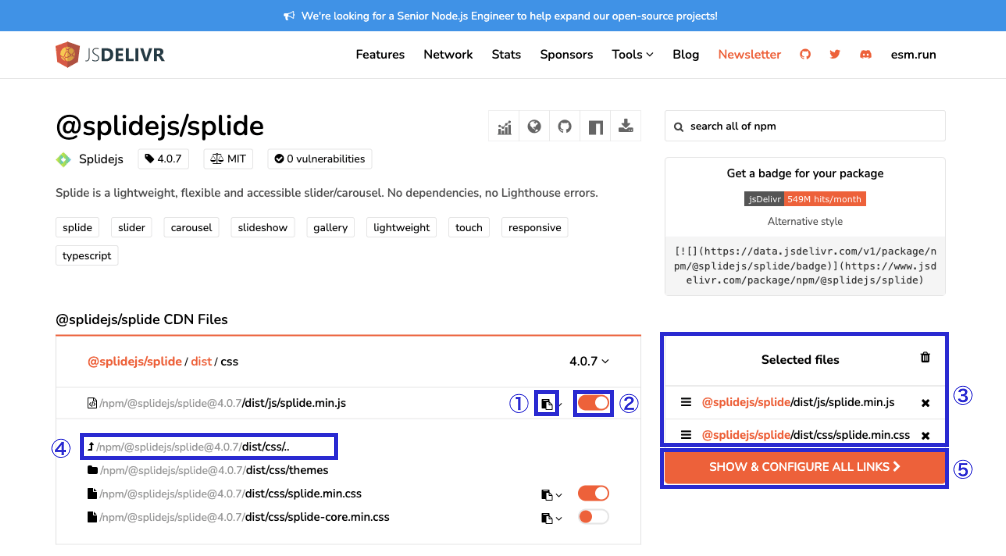
Task: Open the dist/css/themes folder
Action: pos(208,470)
